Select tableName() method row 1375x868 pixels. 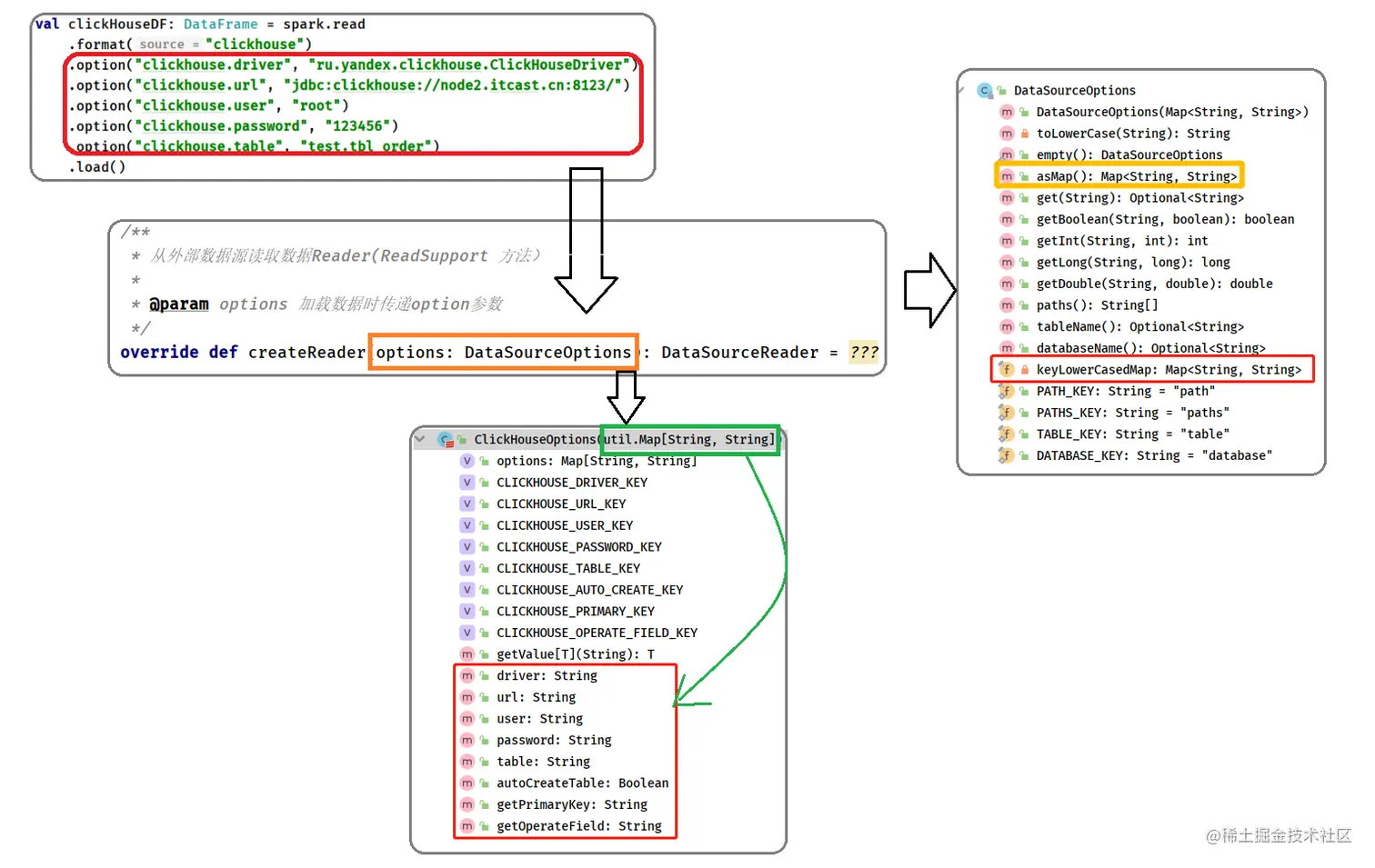pos(1121,327)
